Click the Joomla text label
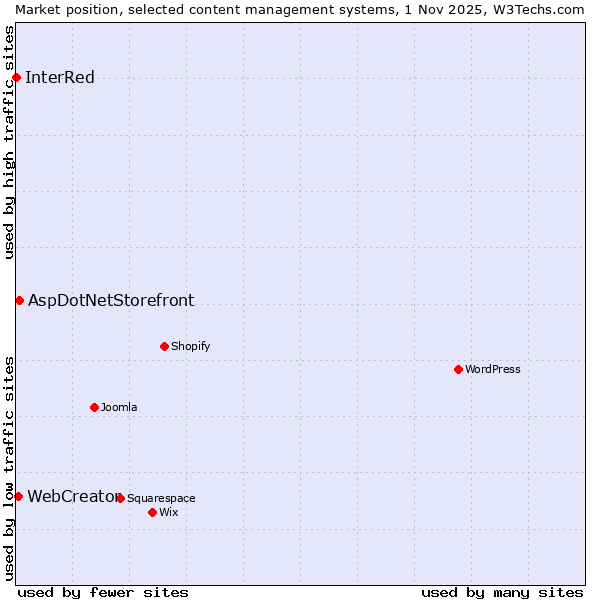The height and width of the screenshot is (600, 600). (x=119, y=407)
